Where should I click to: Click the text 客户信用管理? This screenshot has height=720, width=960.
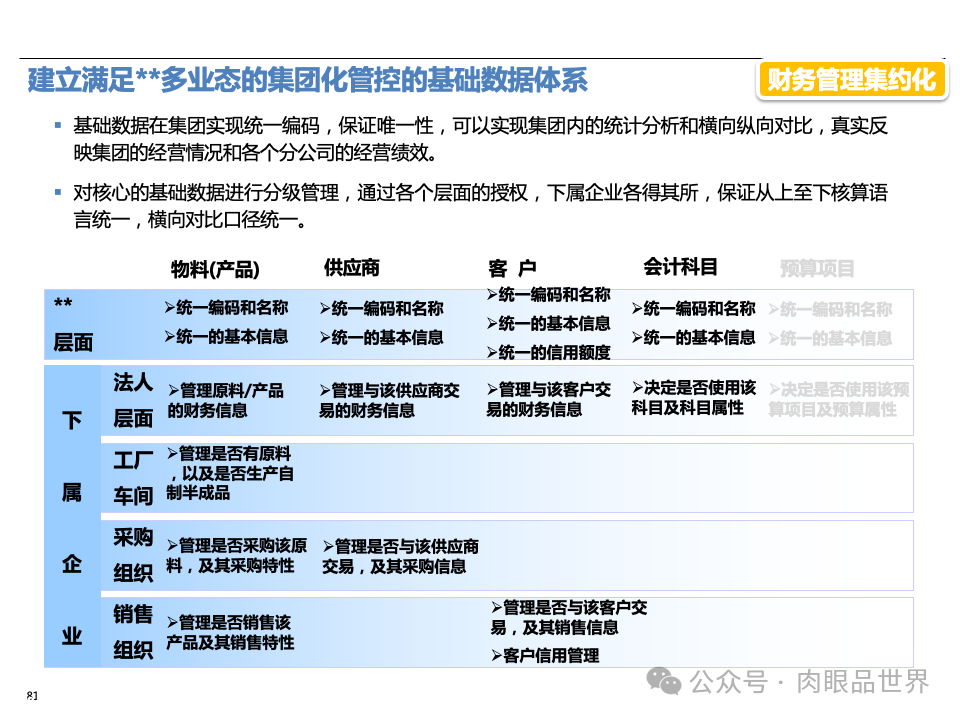[x=545, y=656]
